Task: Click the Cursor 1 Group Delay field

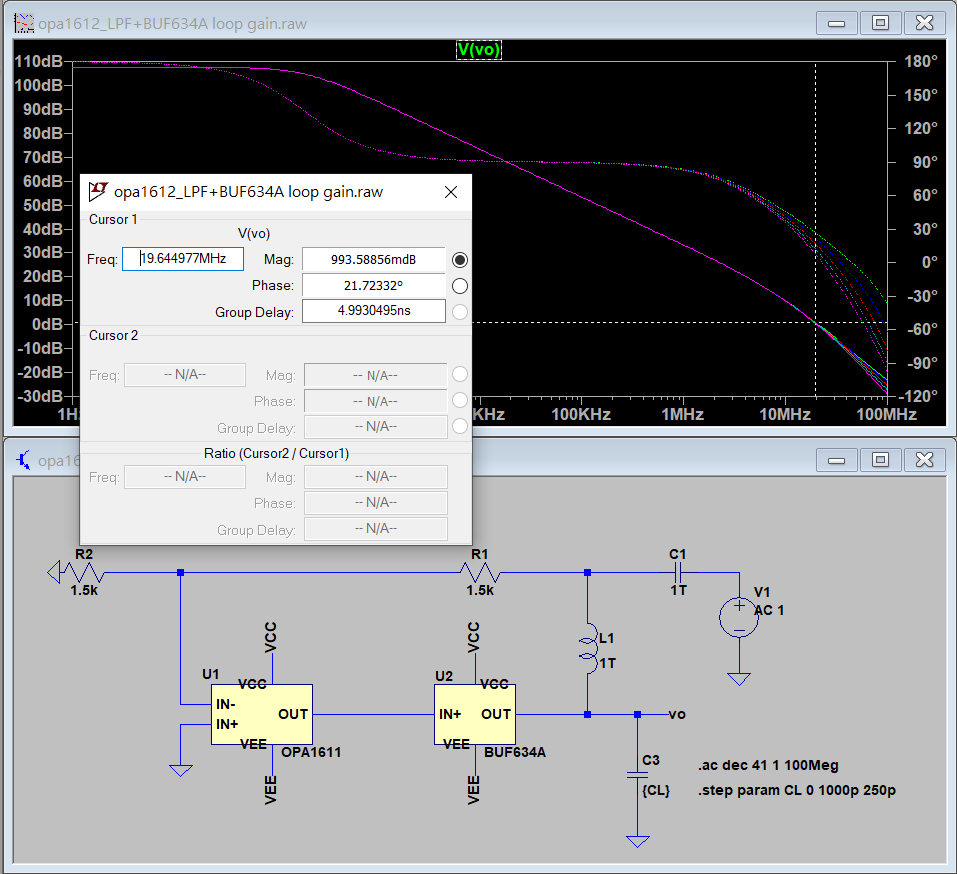Action: coord(374,311)
